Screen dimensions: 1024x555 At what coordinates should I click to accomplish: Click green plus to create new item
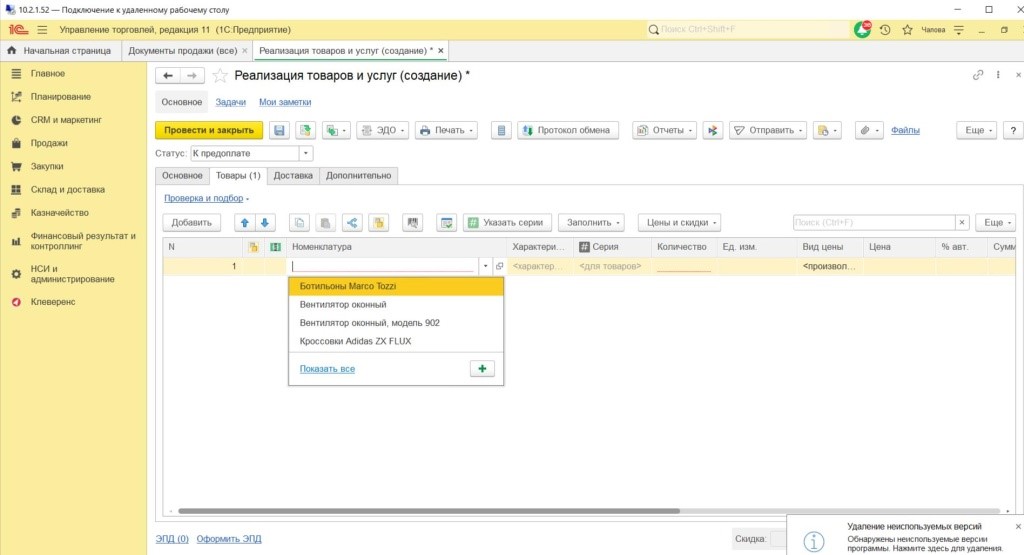click(x=481, y=369)
